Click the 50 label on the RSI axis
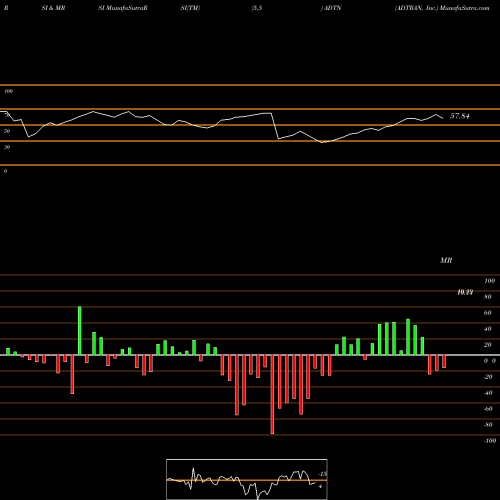 click(x=7, y=131)
